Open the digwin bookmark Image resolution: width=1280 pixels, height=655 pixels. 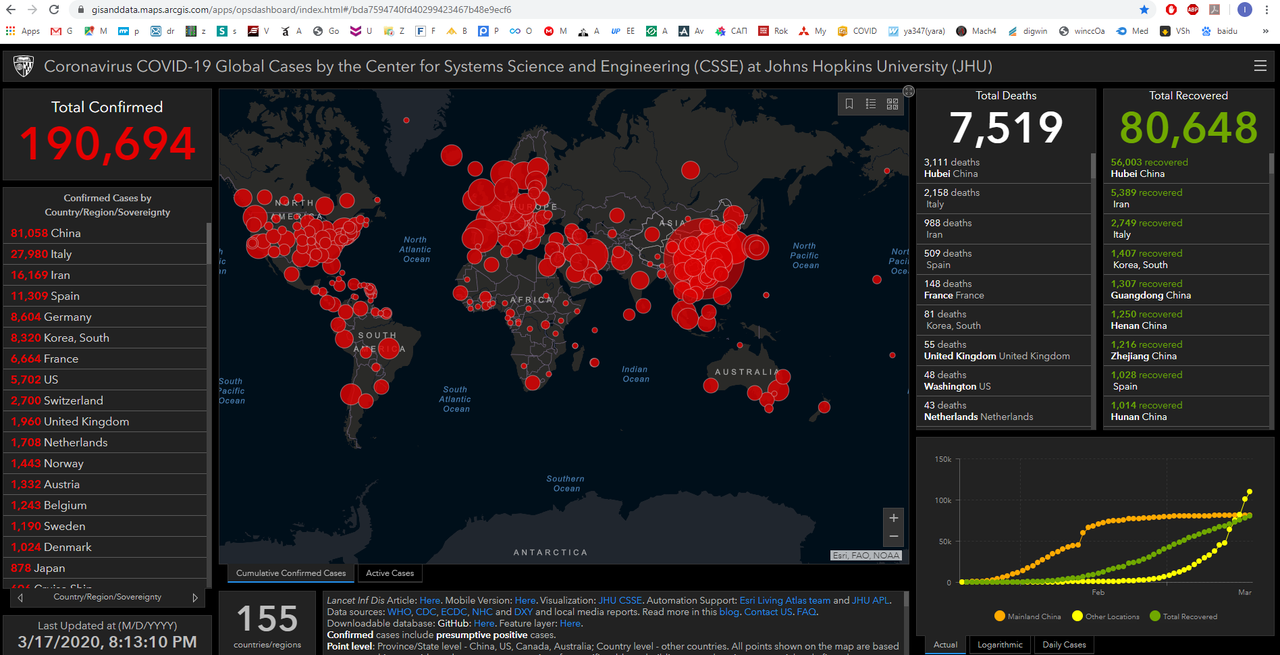(1028, 31)
